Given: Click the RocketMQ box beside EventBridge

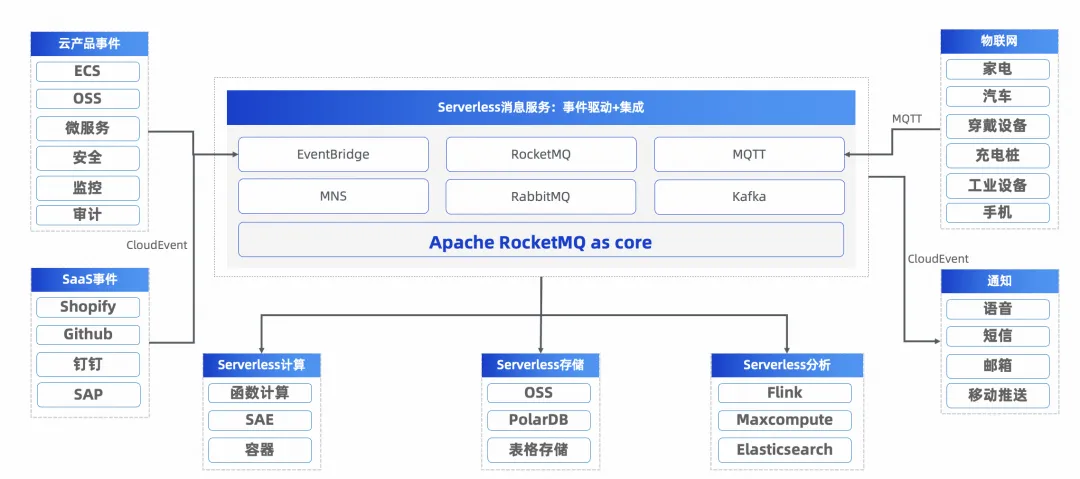Looking at the screenshot, I should 541,154.
